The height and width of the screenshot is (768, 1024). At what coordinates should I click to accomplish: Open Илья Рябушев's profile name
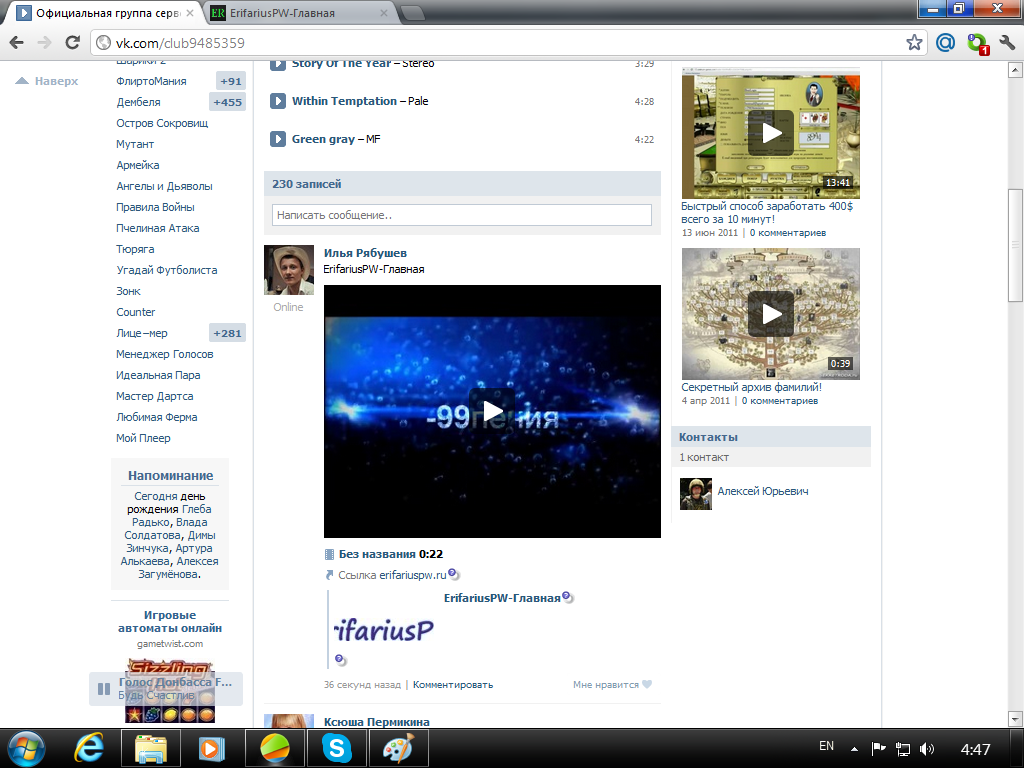click(x=365, y=253)
